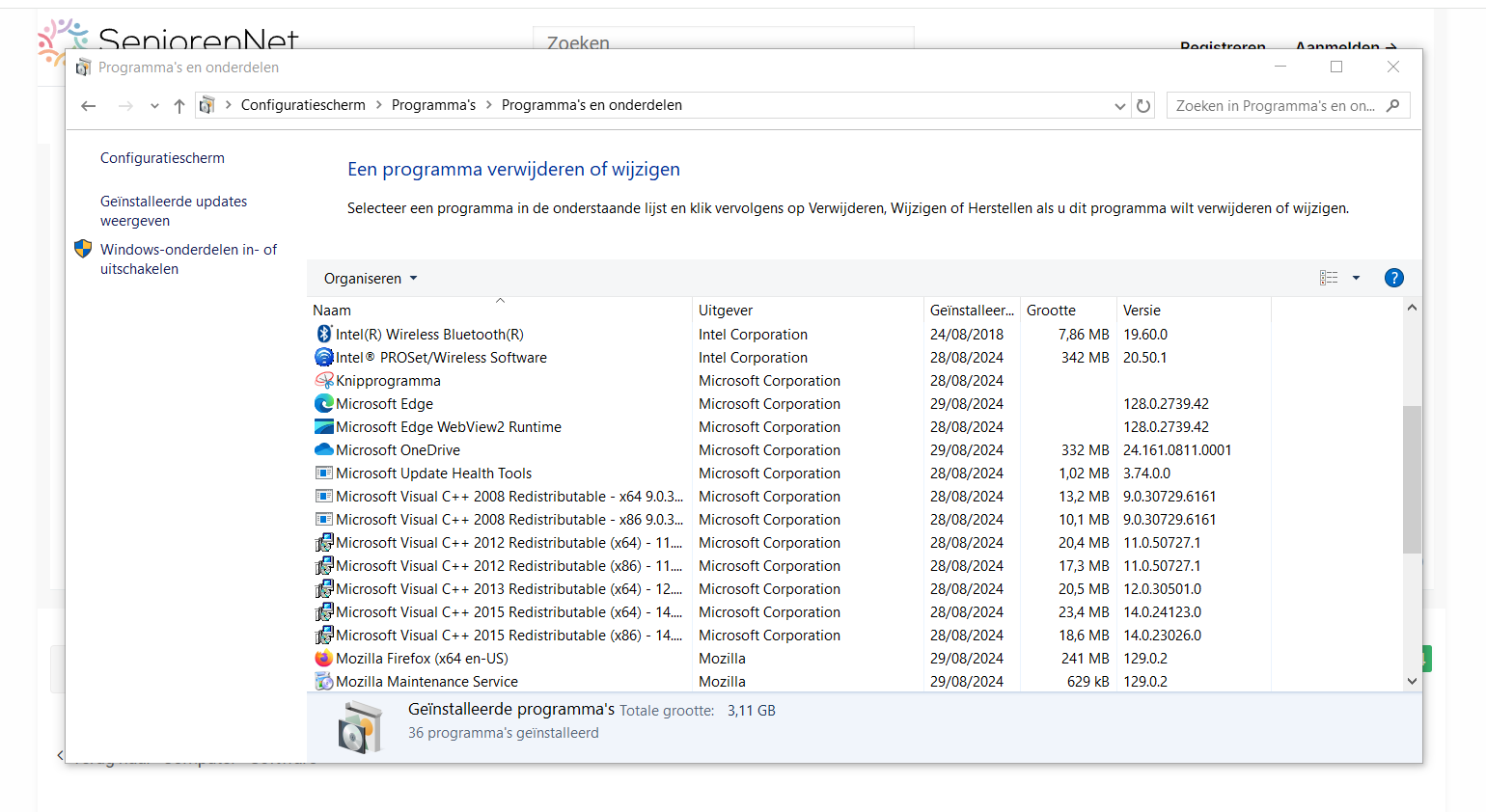Sort list by Grootte column
The image size is (1486, 812).
[1051, 311]
